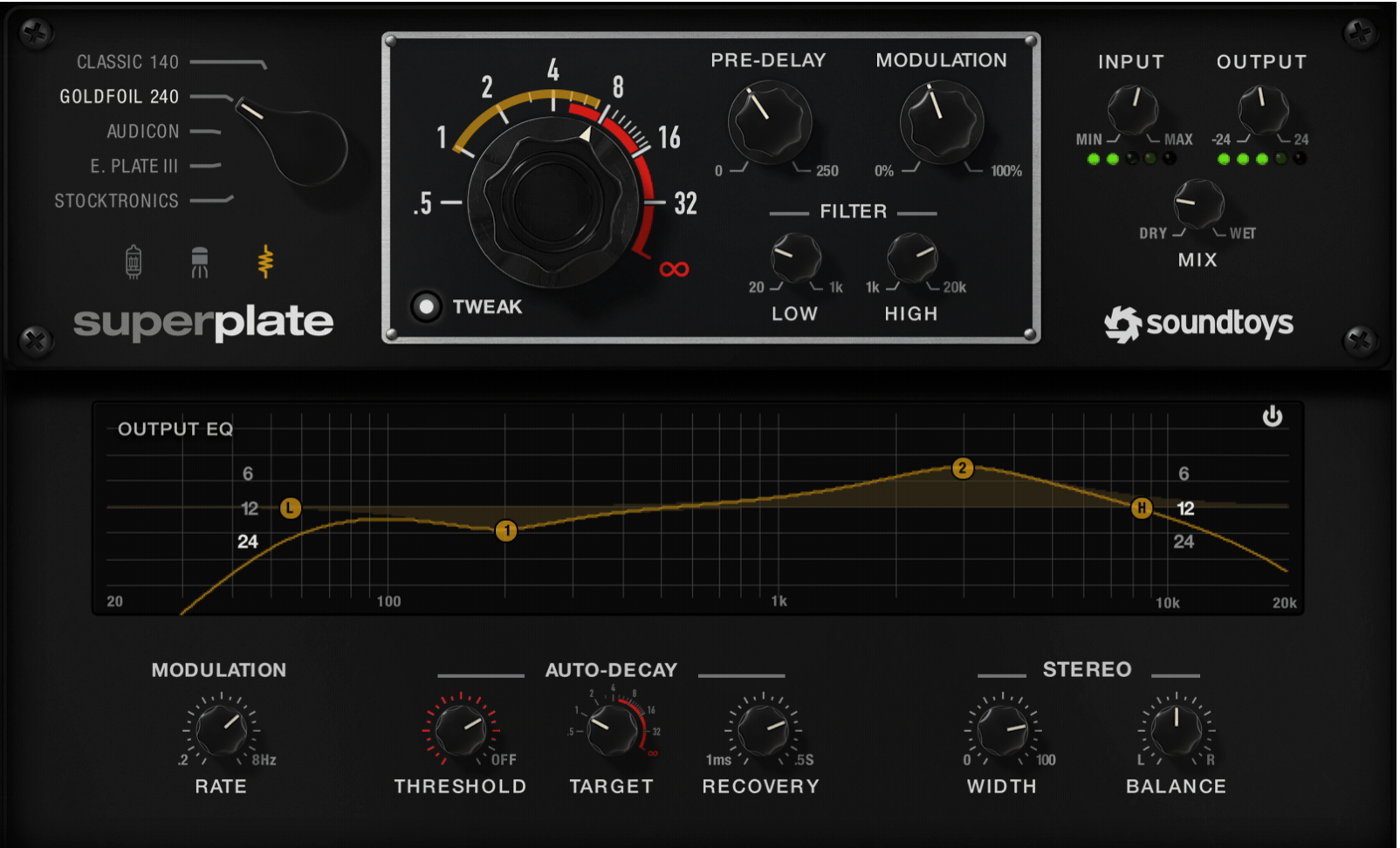The width and height of the screenshot is (1400, 848).
Task: Click the decay dial 32 marking
Action: pyautogui.click(x=685, y=203)
